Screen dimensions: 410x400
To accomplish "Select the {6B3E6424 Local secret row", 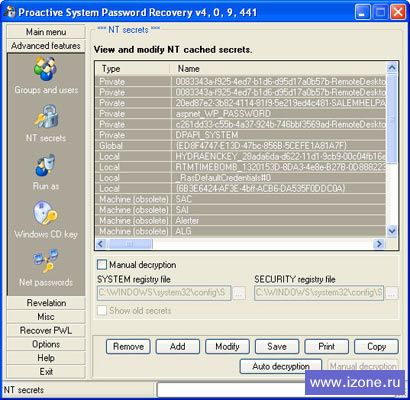I will (x=241, y=188).
